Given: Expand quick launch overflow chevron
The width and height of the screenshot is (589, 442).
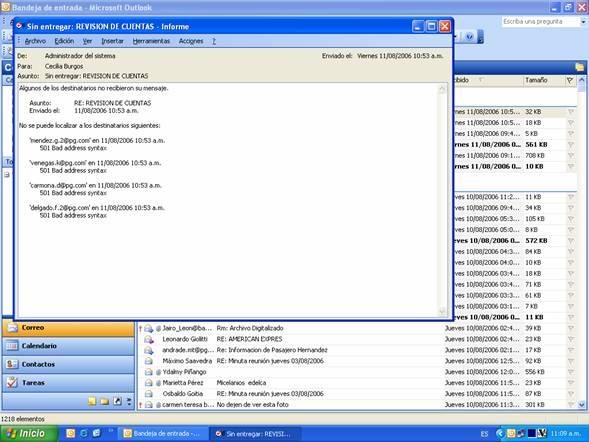Looking at the screenshot, I should [111, 431].
